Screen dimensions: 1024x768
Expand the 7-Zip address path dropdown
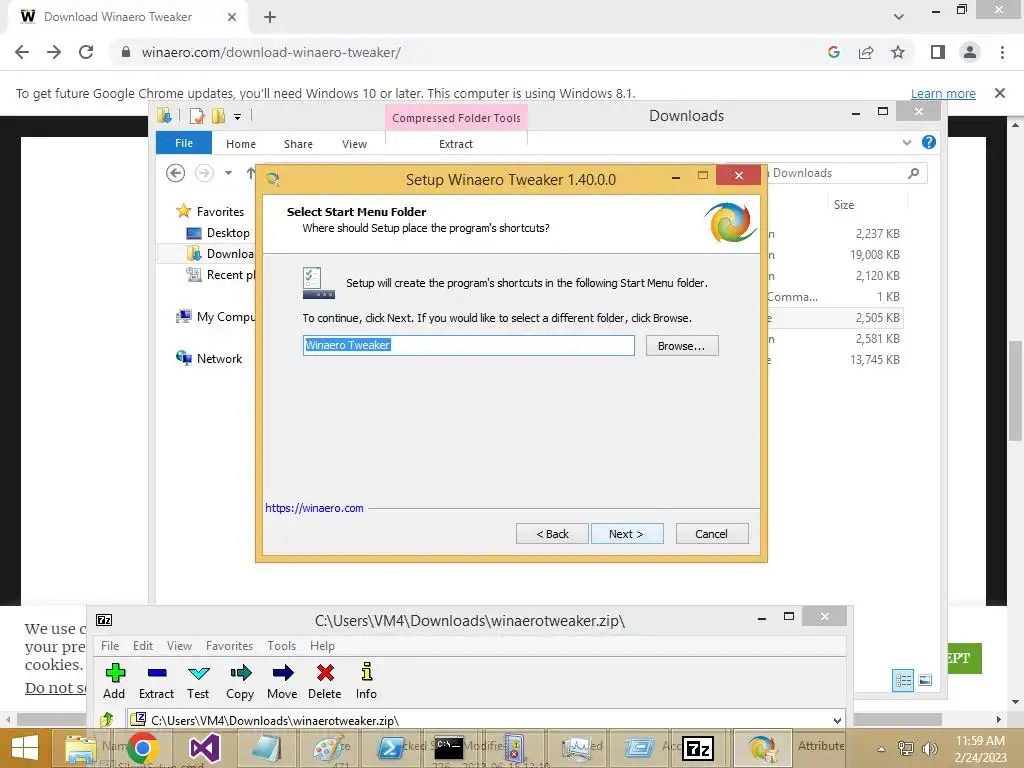tap(837, 720)
